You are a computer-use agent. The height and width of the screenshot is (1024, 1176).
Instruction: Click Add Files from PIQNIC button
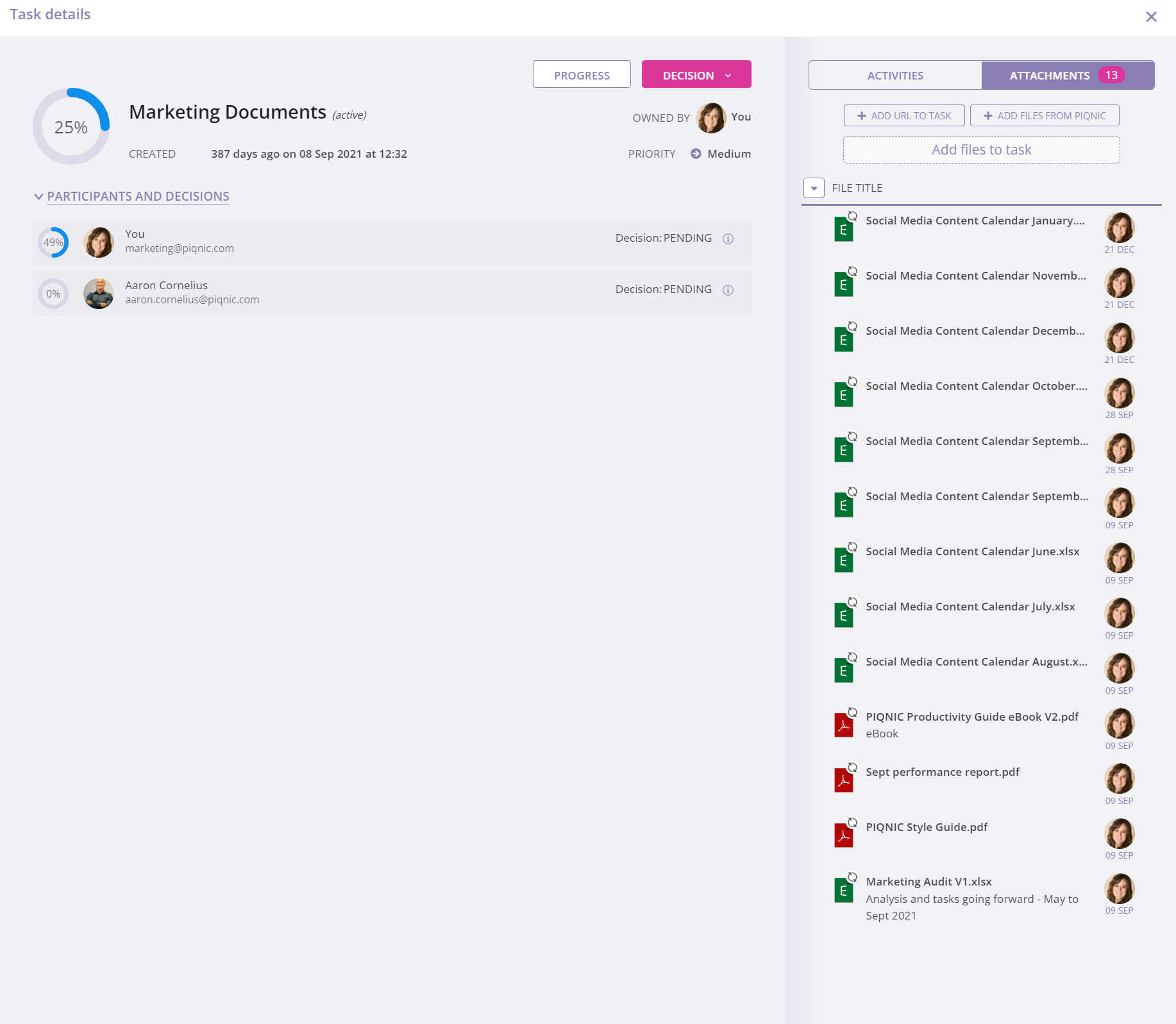click(x=1045, y=115)
